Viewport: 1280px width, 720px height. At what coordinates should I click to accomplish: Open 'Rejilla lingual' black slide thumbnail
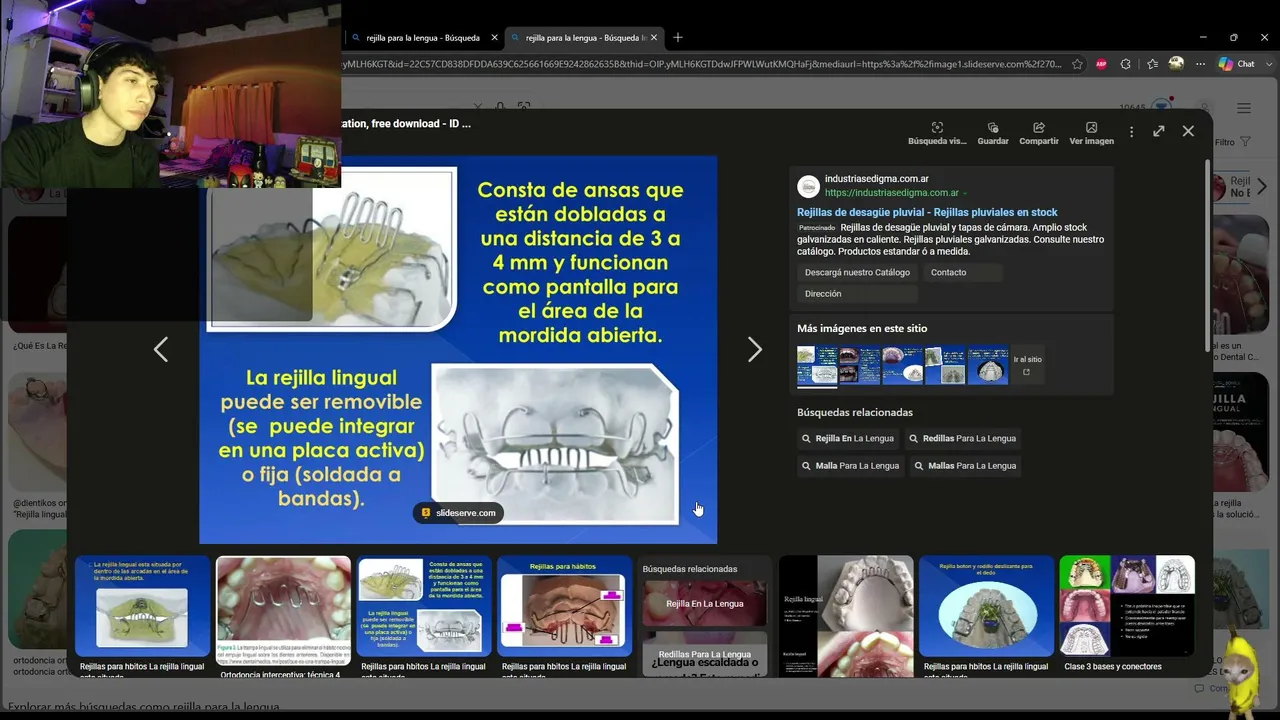coord(846,616)
